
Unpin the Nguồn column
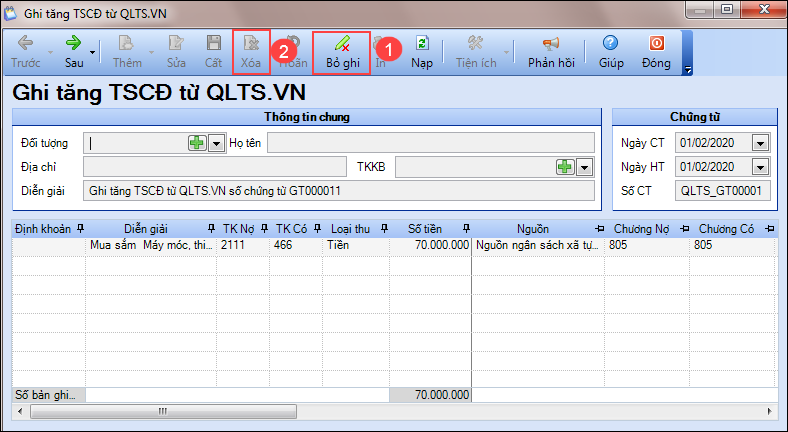[599, 229]
